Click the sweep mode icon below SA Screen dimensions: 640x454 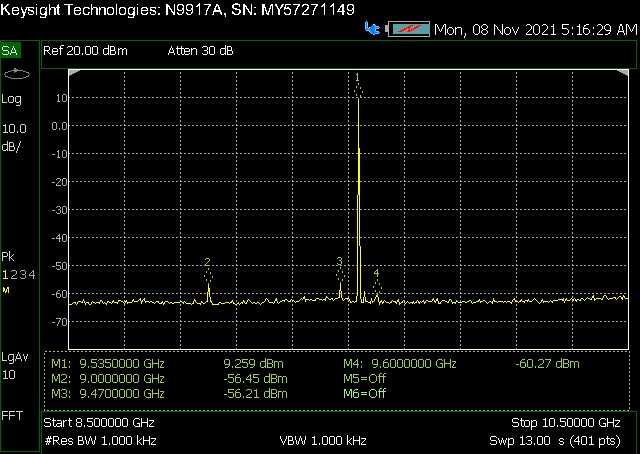tap(16, 74)
